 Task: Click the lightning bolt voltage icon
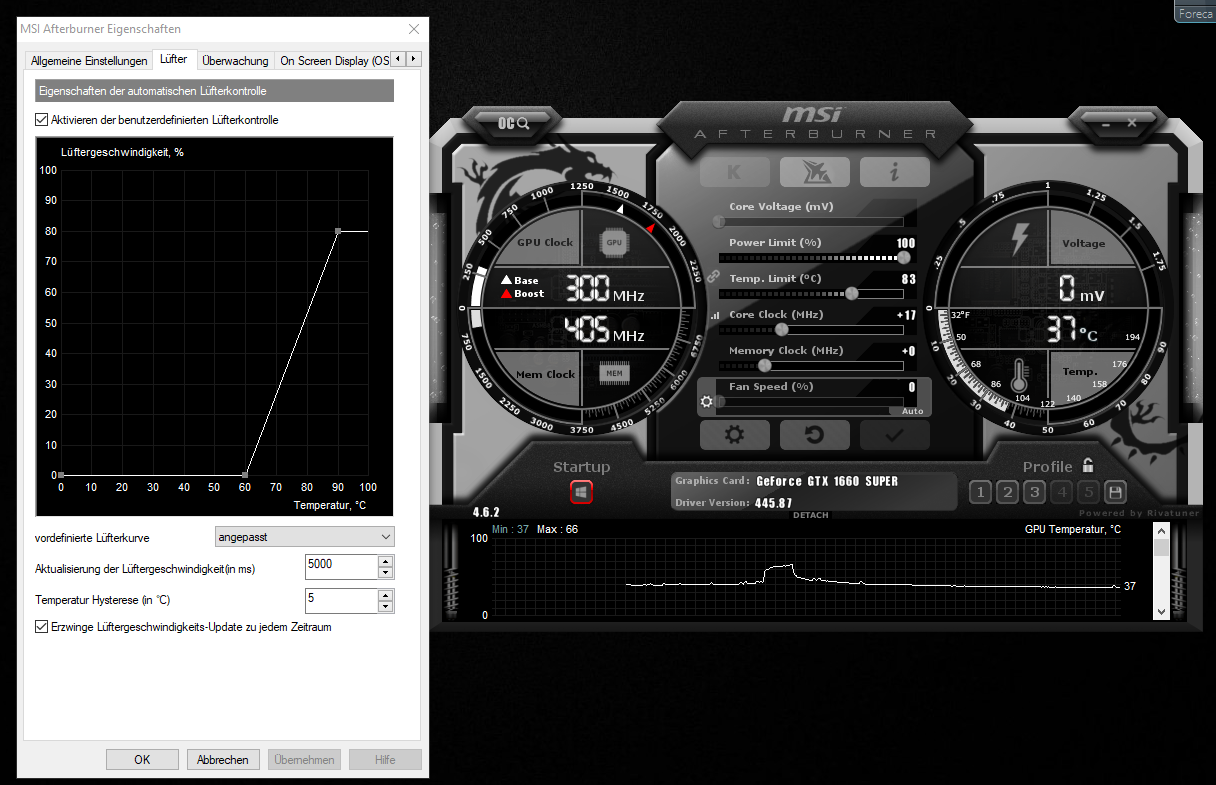tap(1020, 240)
